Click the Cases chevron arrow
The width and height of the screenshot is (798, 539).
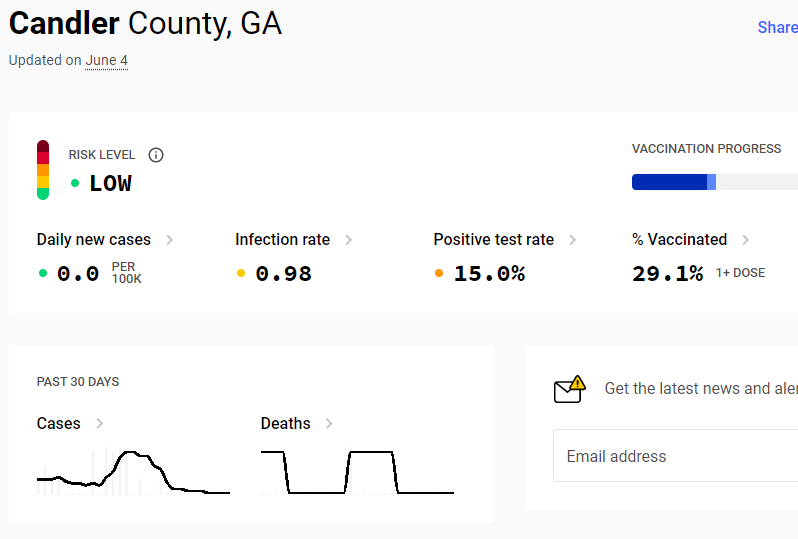click(100, 423)
